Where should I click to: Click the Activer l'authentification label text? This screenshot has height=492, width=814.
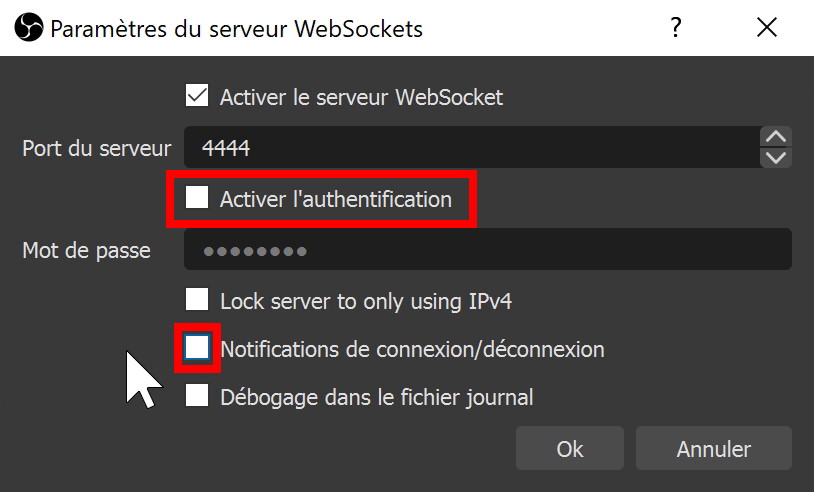(336, 199)
